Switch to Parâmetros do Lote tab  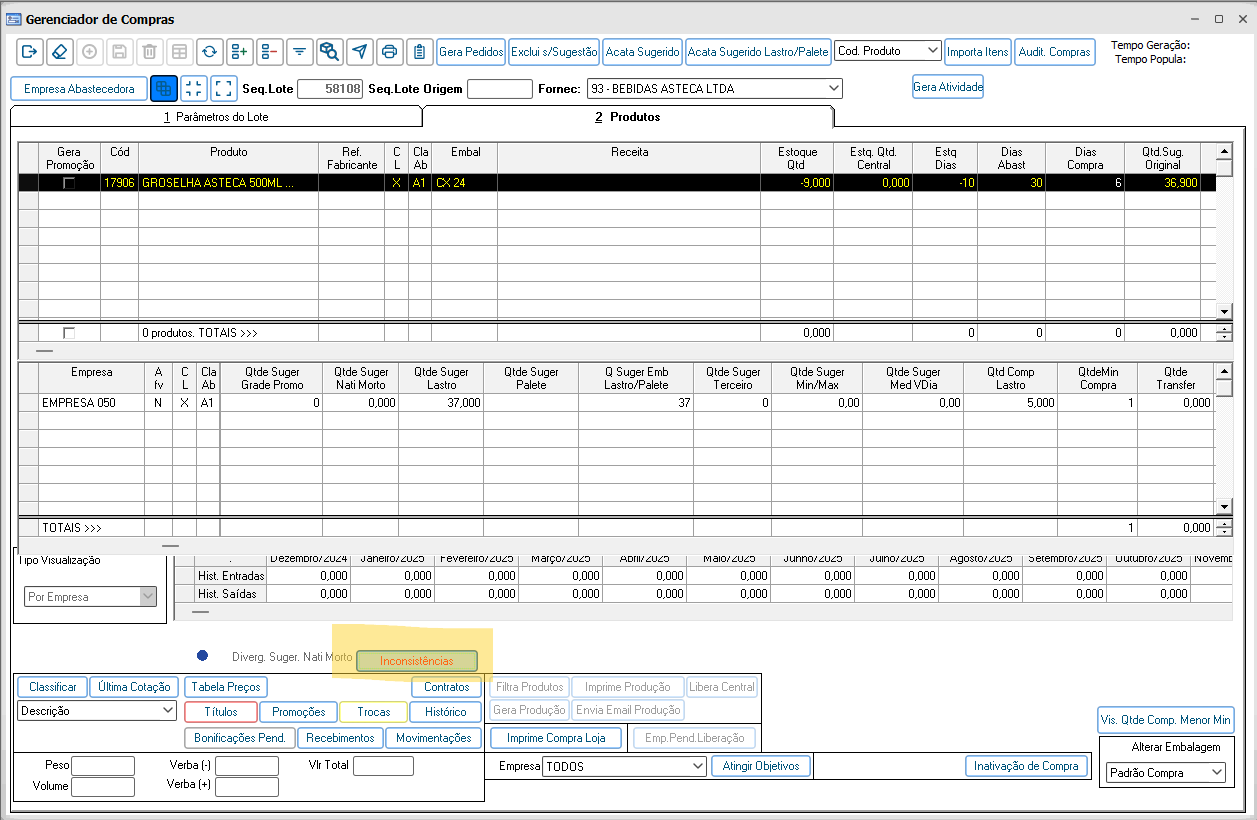pyautogui.click(x=216, y=117)
